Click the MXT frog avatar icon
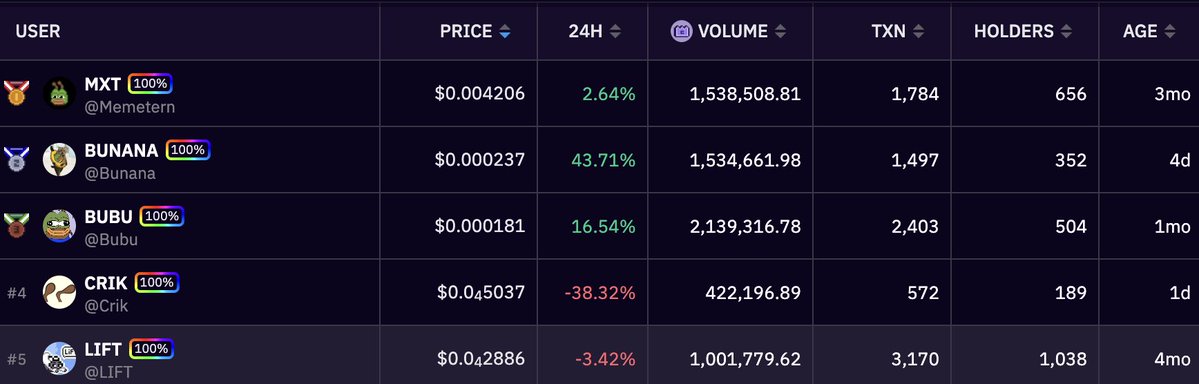The width and height of the screenshot is (1199, 384). point(59,93)
